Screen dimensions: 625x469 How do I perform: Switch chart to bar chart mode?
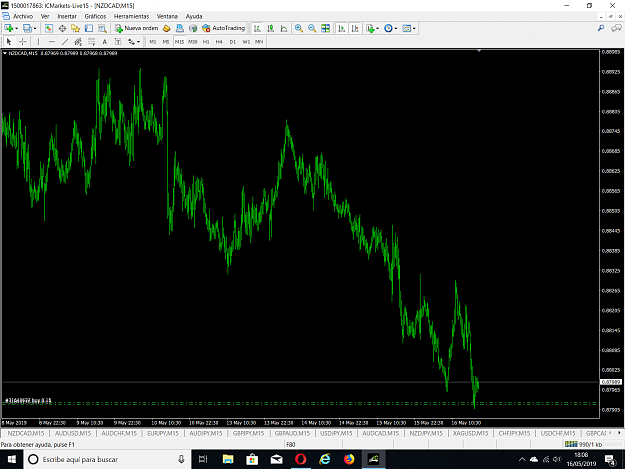[x=257, y=28]
